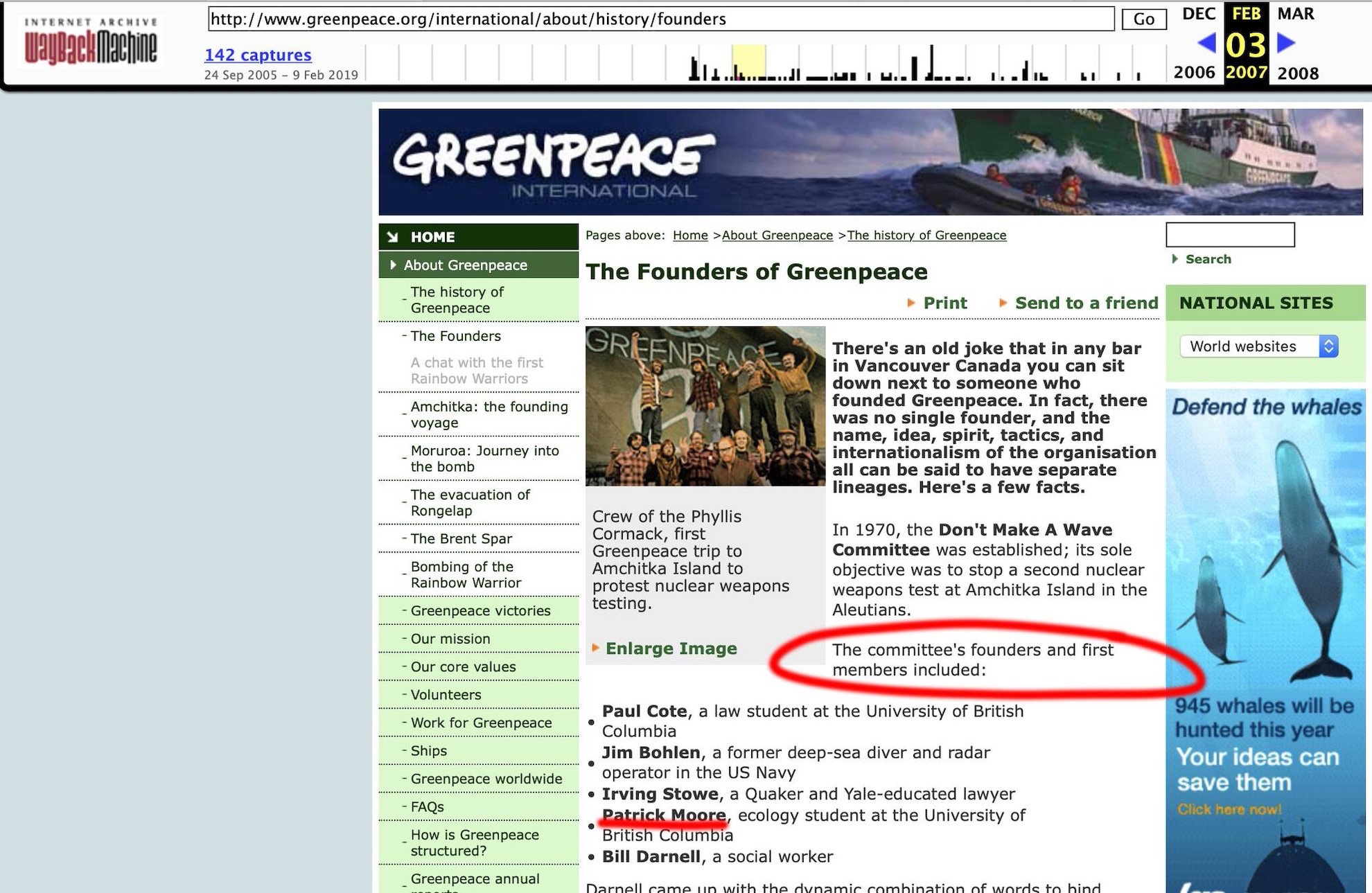Click the Wayback URL address field
The height and width of the screenshot is (893, 1372).
(661, 19)
